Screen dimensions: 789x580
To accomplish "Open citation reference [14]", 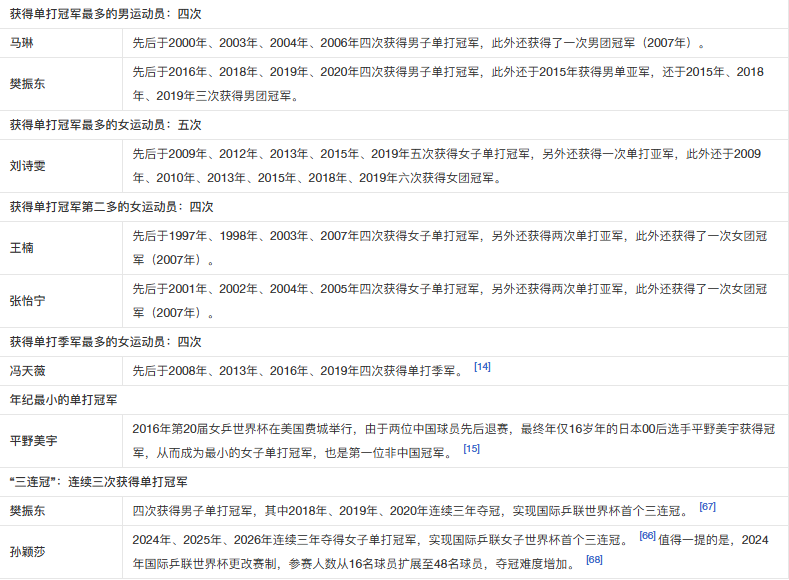I will (x=482, y=367).
